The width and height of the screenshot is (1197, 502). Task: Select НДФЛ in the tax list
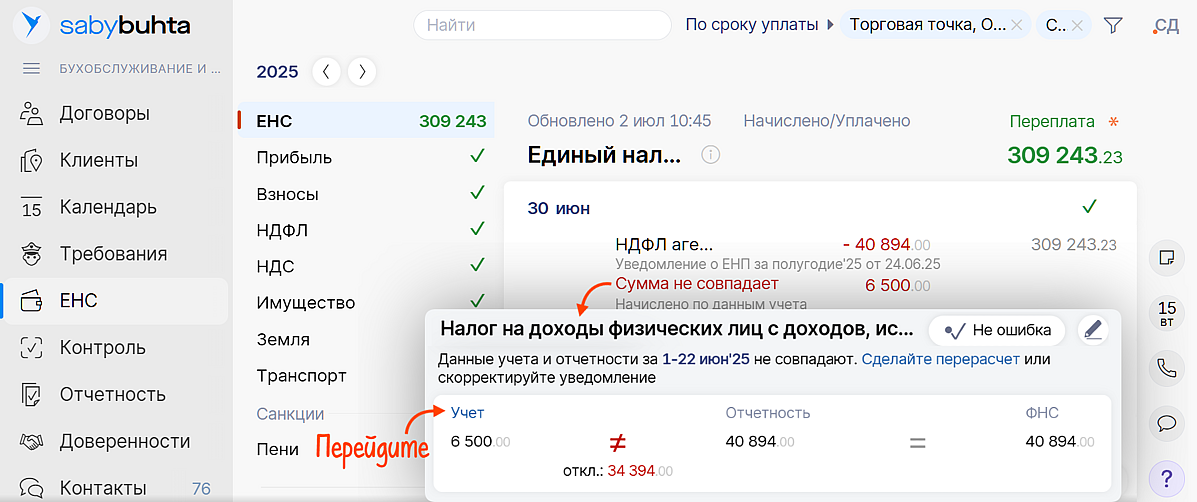click(282, 230)
